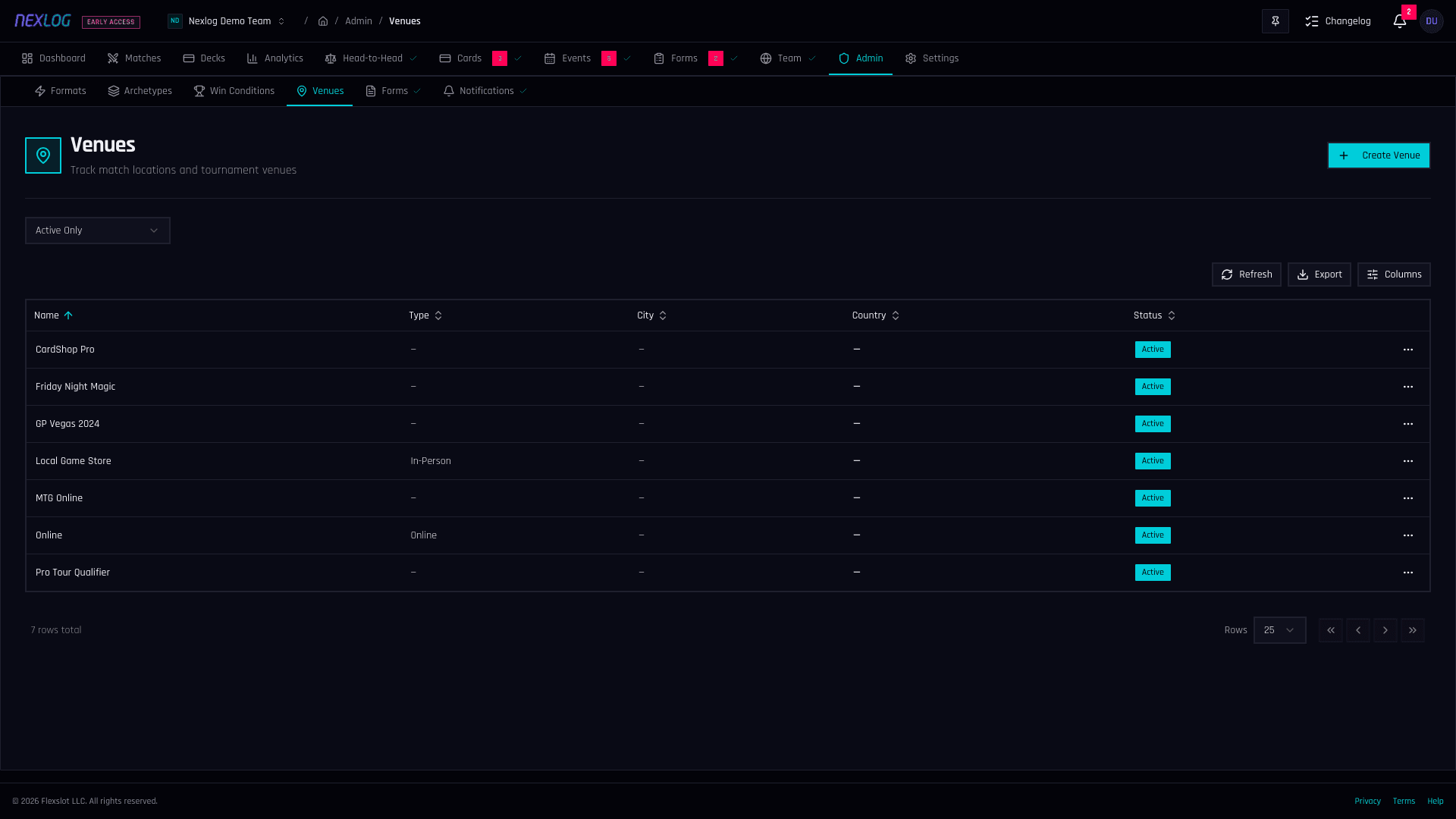This screenshot has width=1456, height=819.
Task: Switch to the Archetypes sub-tab
Action: coord(140,91)
